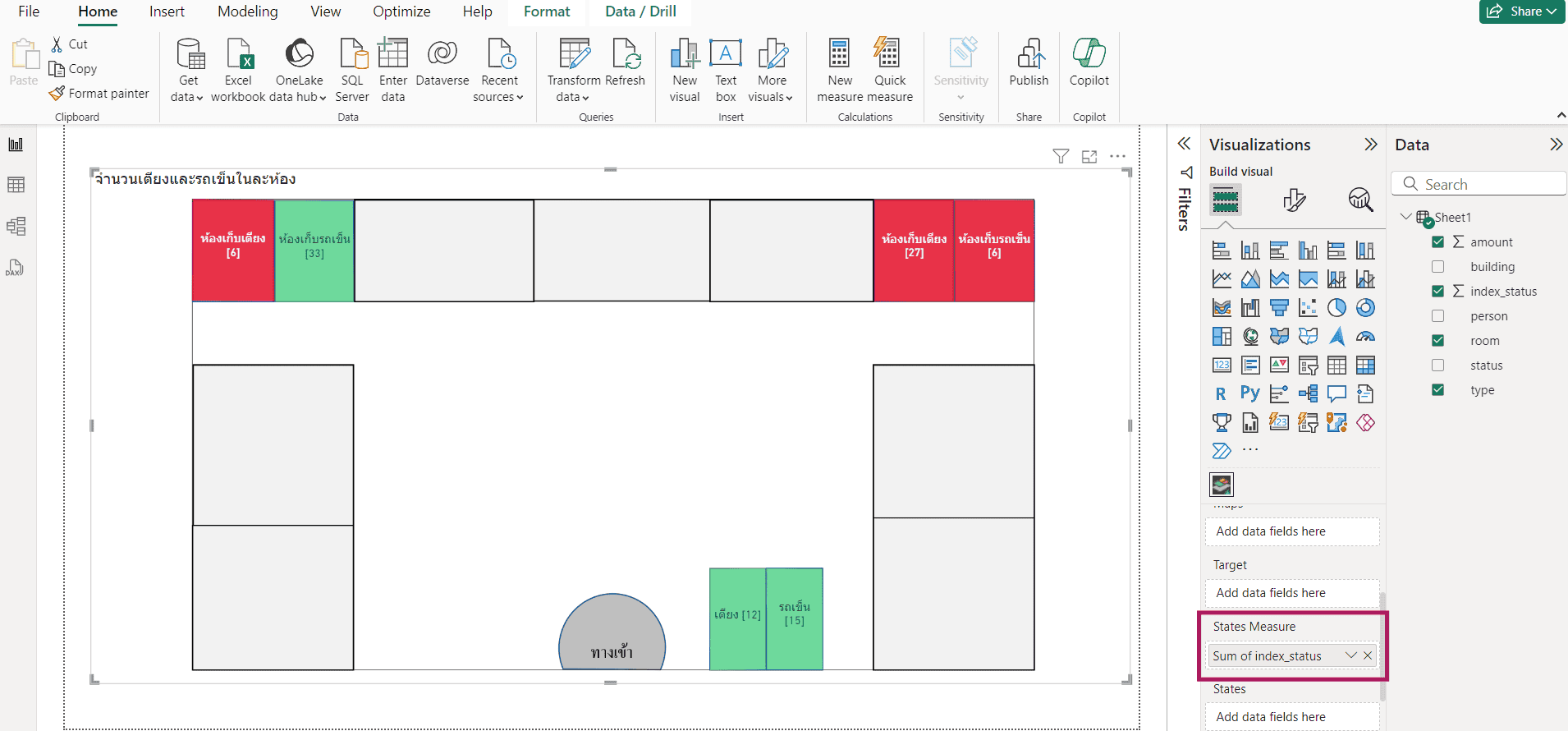Open the Copilot pane
The height and width of the screenshot is (731, 1568).
(x=1089, y=55)
